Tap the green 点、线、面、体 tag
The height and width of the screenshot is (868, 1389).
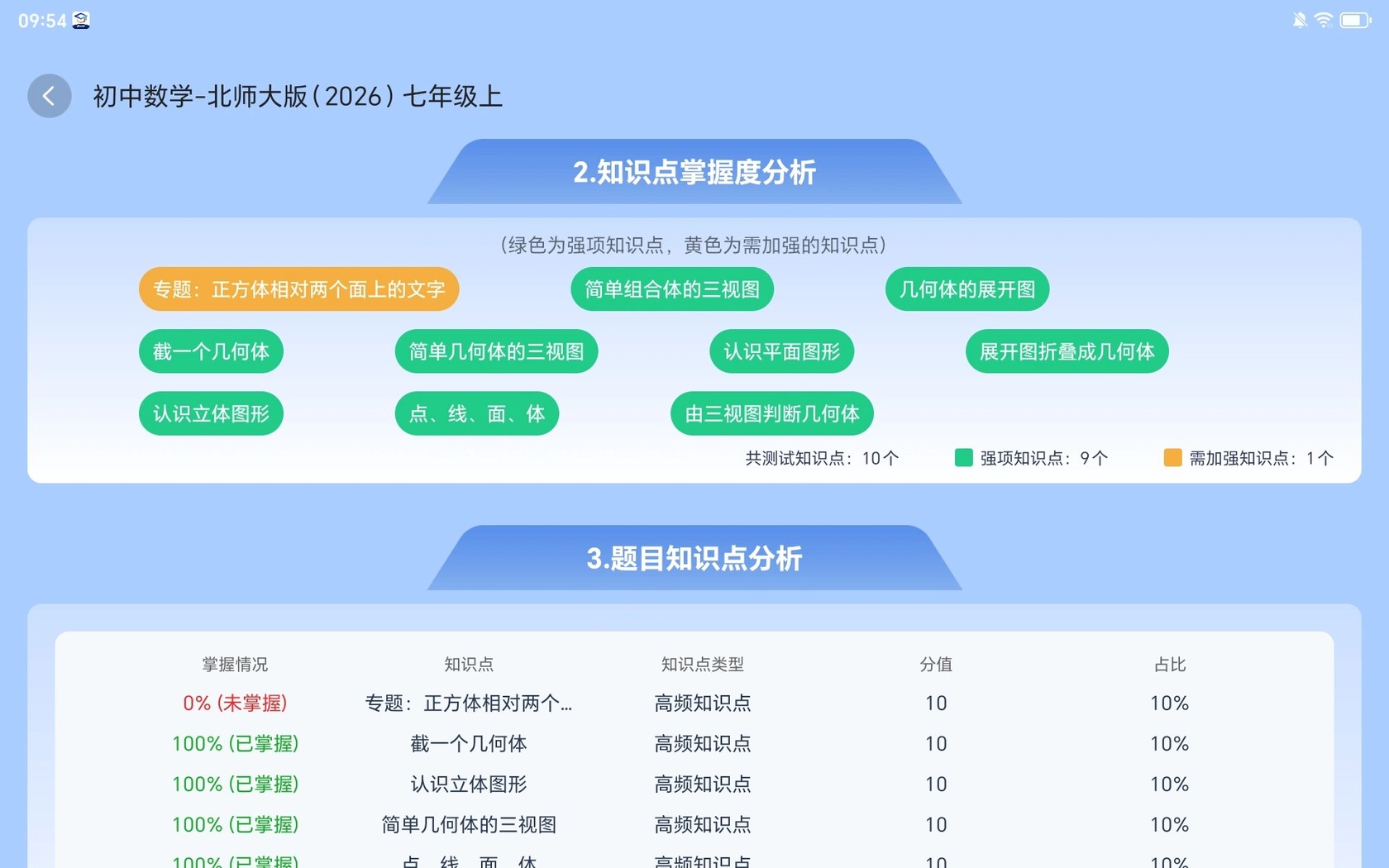click(477, 413)
